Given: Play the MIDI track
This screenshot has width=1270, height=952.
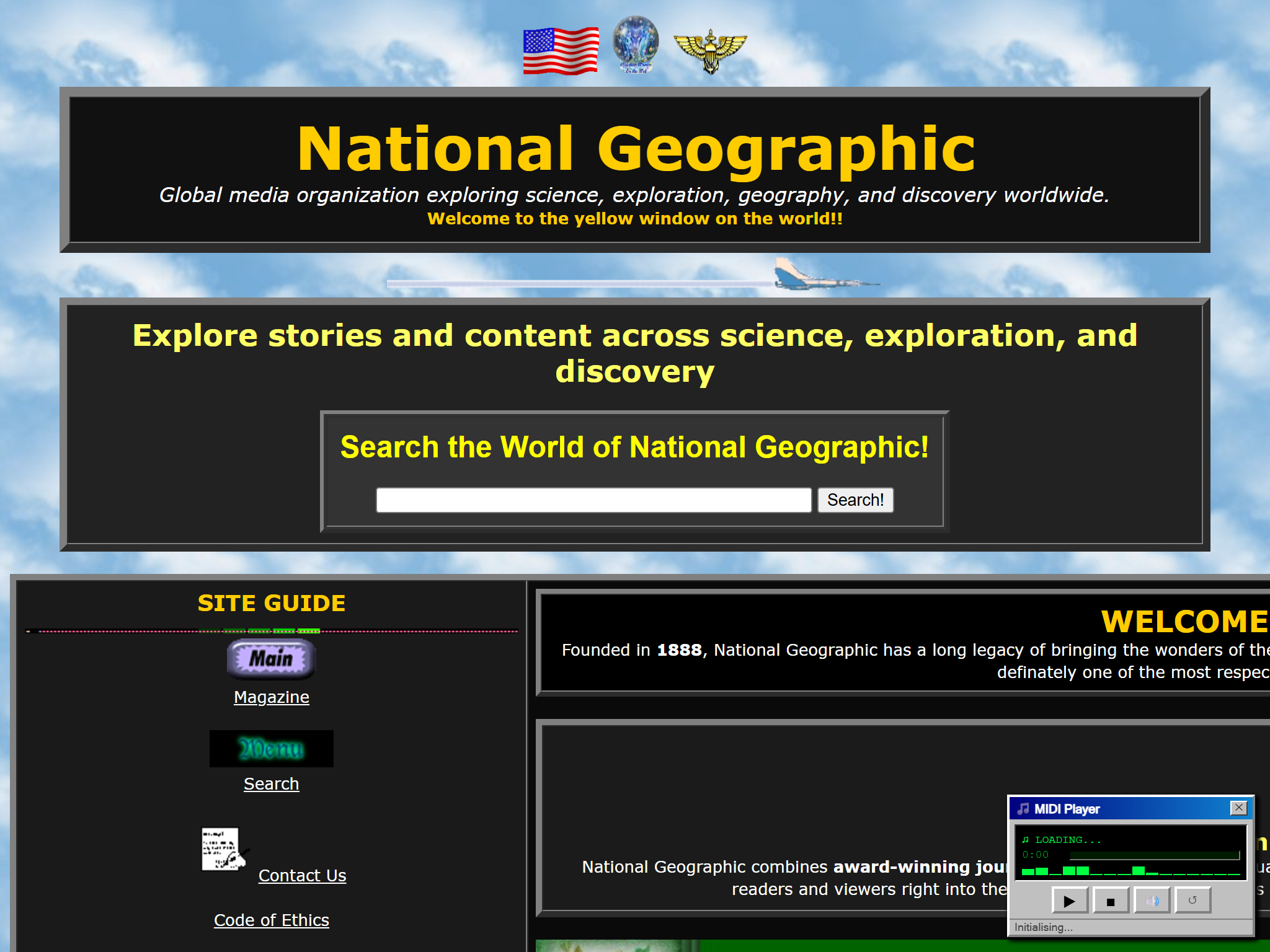Looking at the screenshot, I should click(1068, 900).
